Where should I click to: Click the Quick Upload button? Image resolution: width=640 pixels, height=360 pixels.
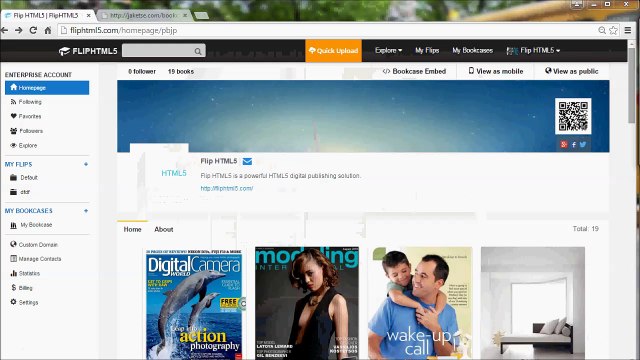click(333, 51)
